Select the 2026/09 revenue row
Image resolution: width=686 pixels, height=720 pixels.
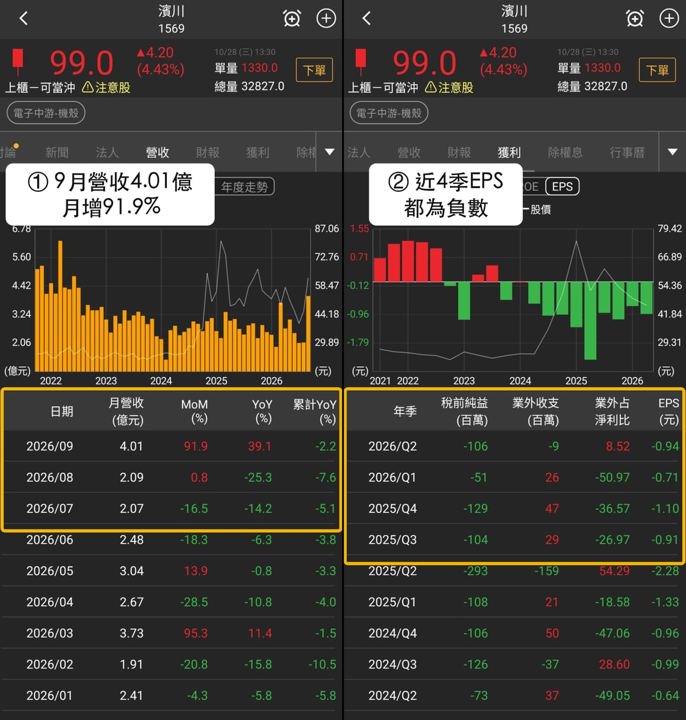pos(171,446)
